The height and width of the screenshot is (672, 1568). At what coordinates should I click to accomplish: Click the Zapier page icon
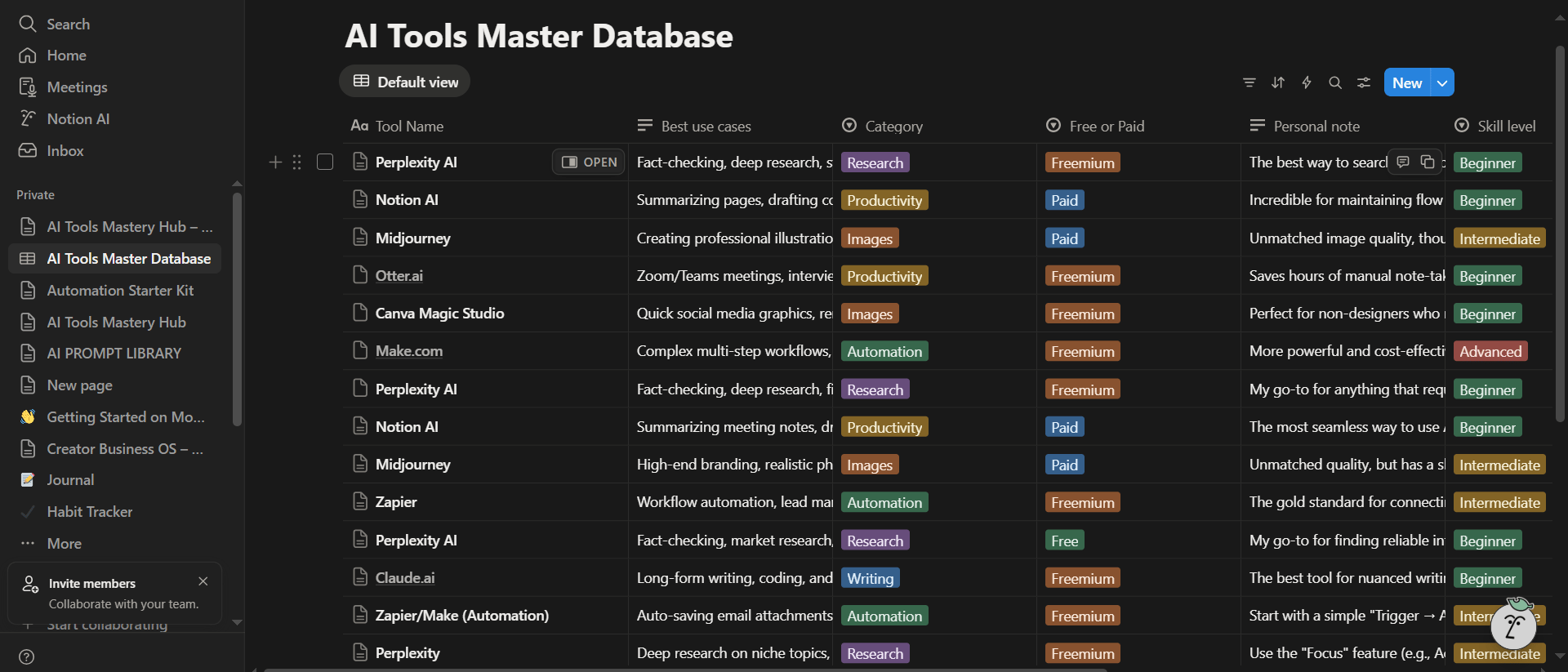click(360, 501)
